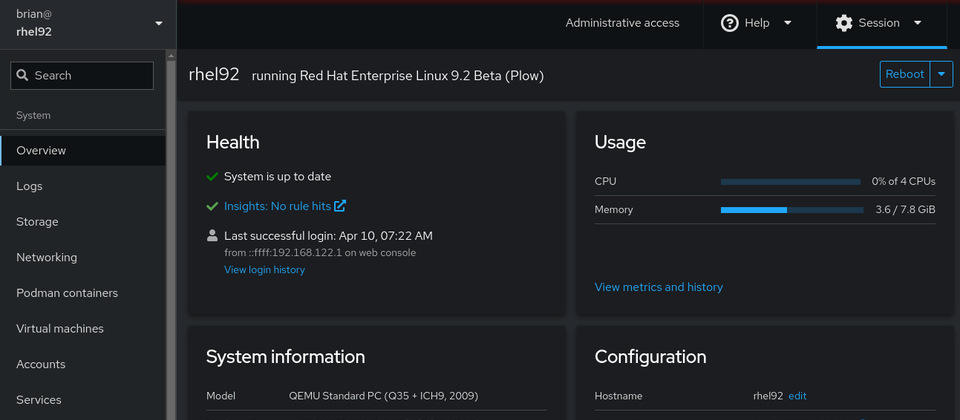
Task: Click the Help question mark icon
Action: pos(729,23)
